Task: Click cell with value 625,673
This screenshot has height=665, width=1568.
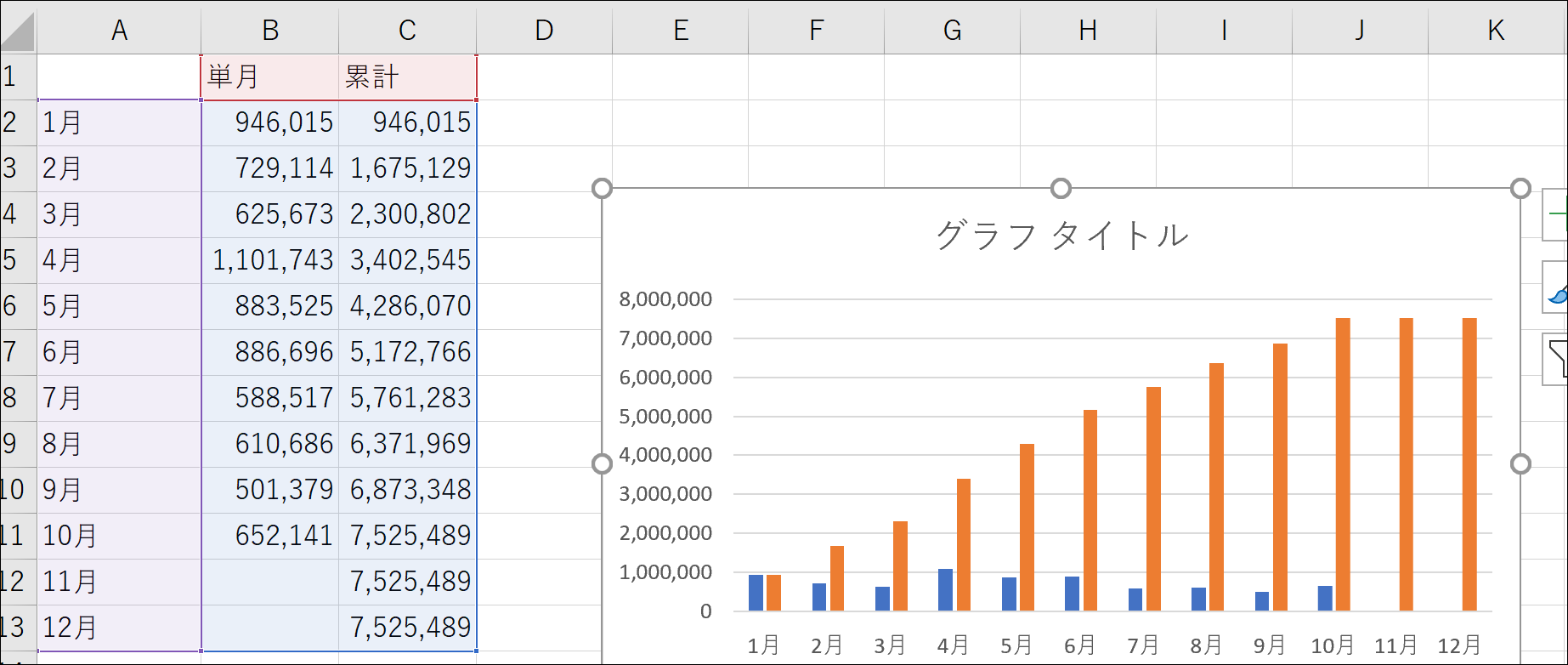Action: [270, 214]
